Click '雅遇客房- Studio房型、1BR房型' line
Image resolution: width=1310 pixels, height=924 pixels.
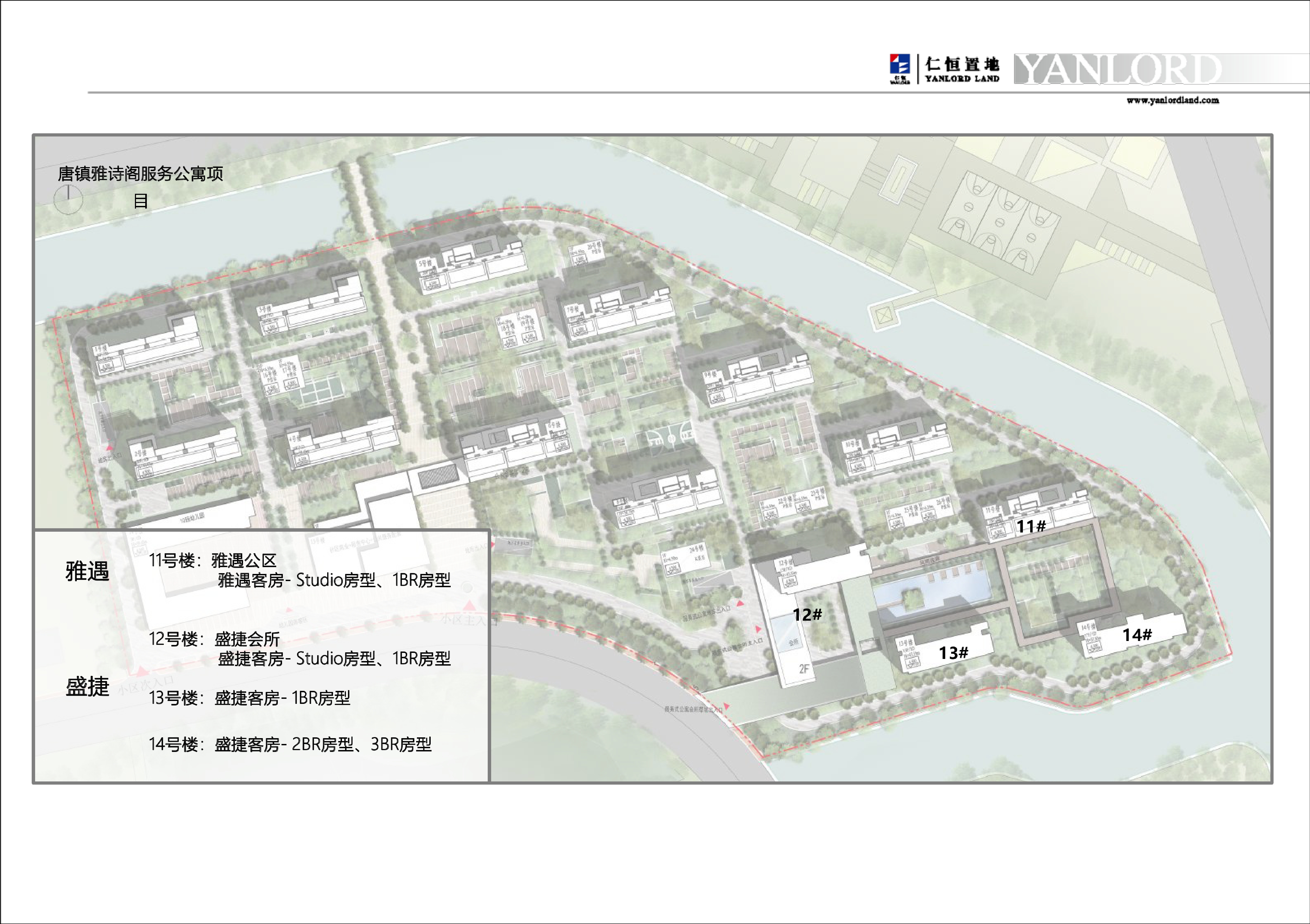click(x=334, y=580)
